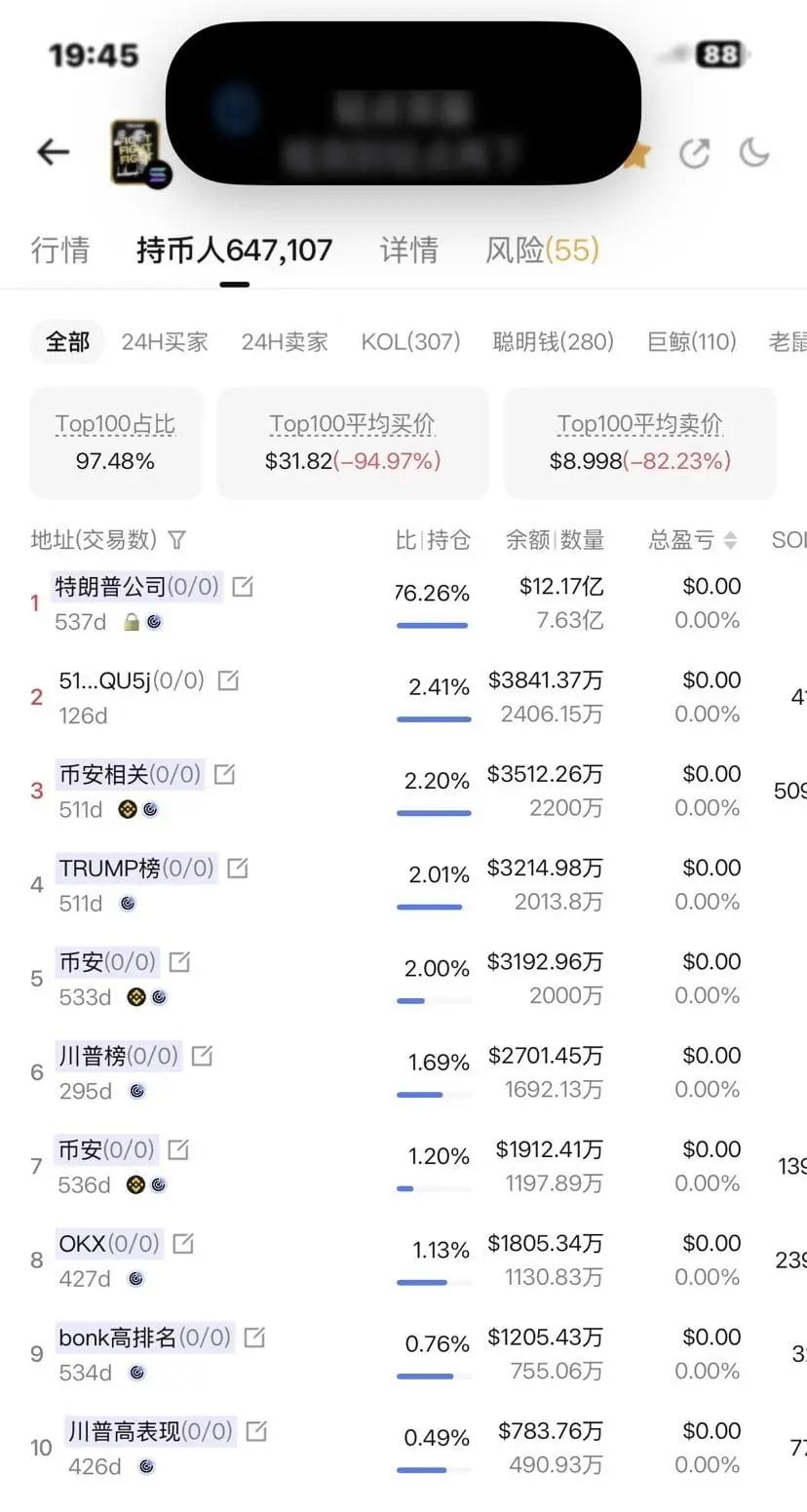Switch to the 行情 tab
This screenshot has width=807, height=1512.
[60, 251]
